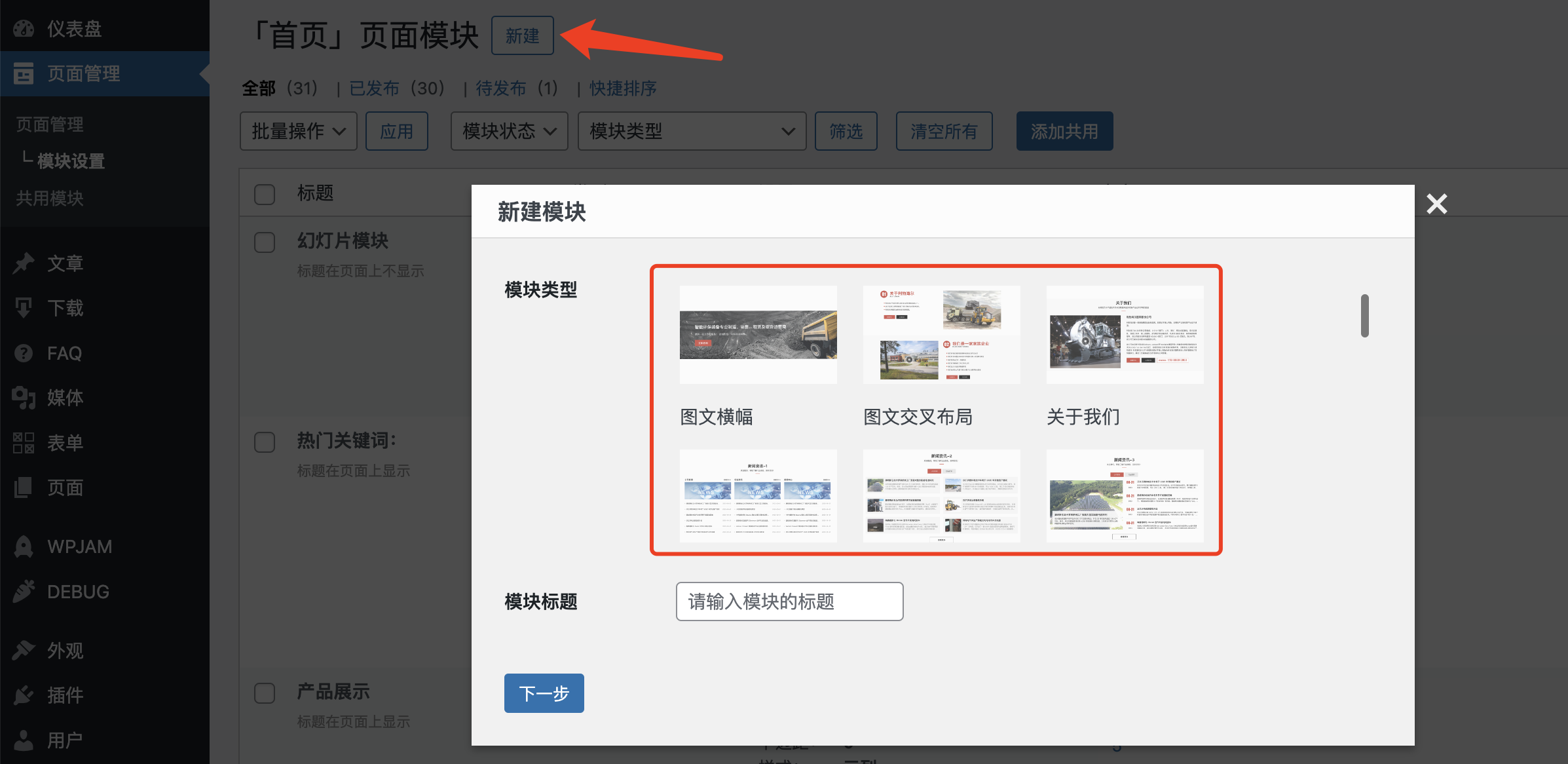Open 共用模块 submenu entry
The height and width of the screenshot is (764, 1568).
[x=50, y=198]
